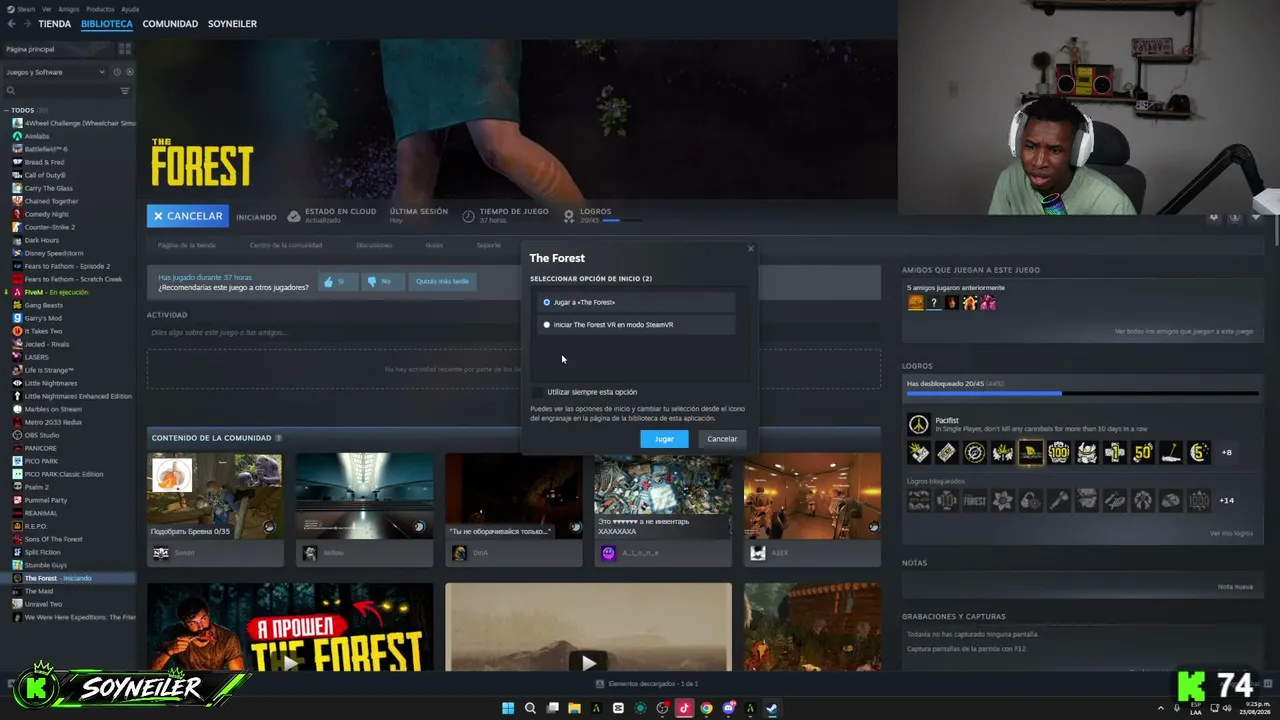The width and height of the screenshot is (1280, 720).
Task: Click the Logros achievements icon
Action: click(x=569, y=216)
